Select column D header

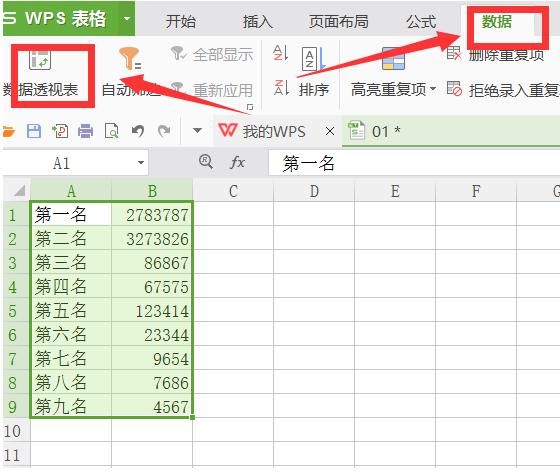click(x=314, y=191)
